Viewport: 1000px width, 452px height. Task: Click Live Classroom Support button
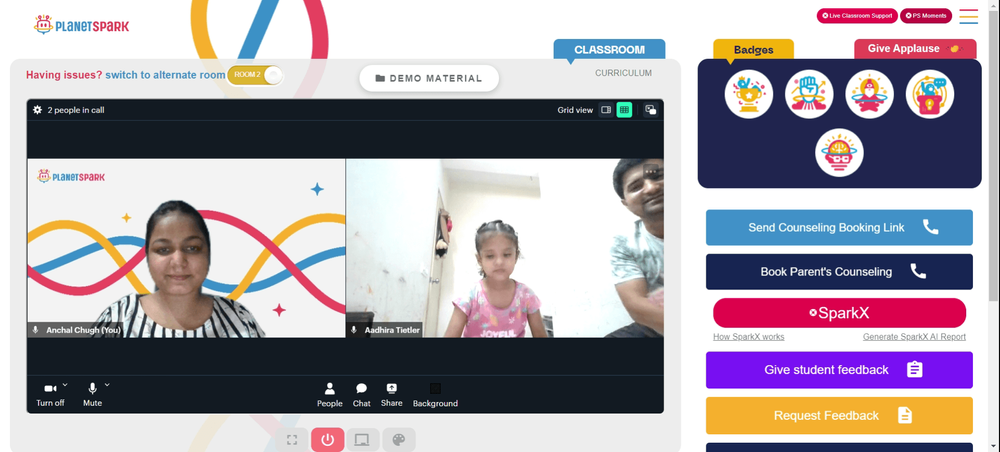click(857, 16)
